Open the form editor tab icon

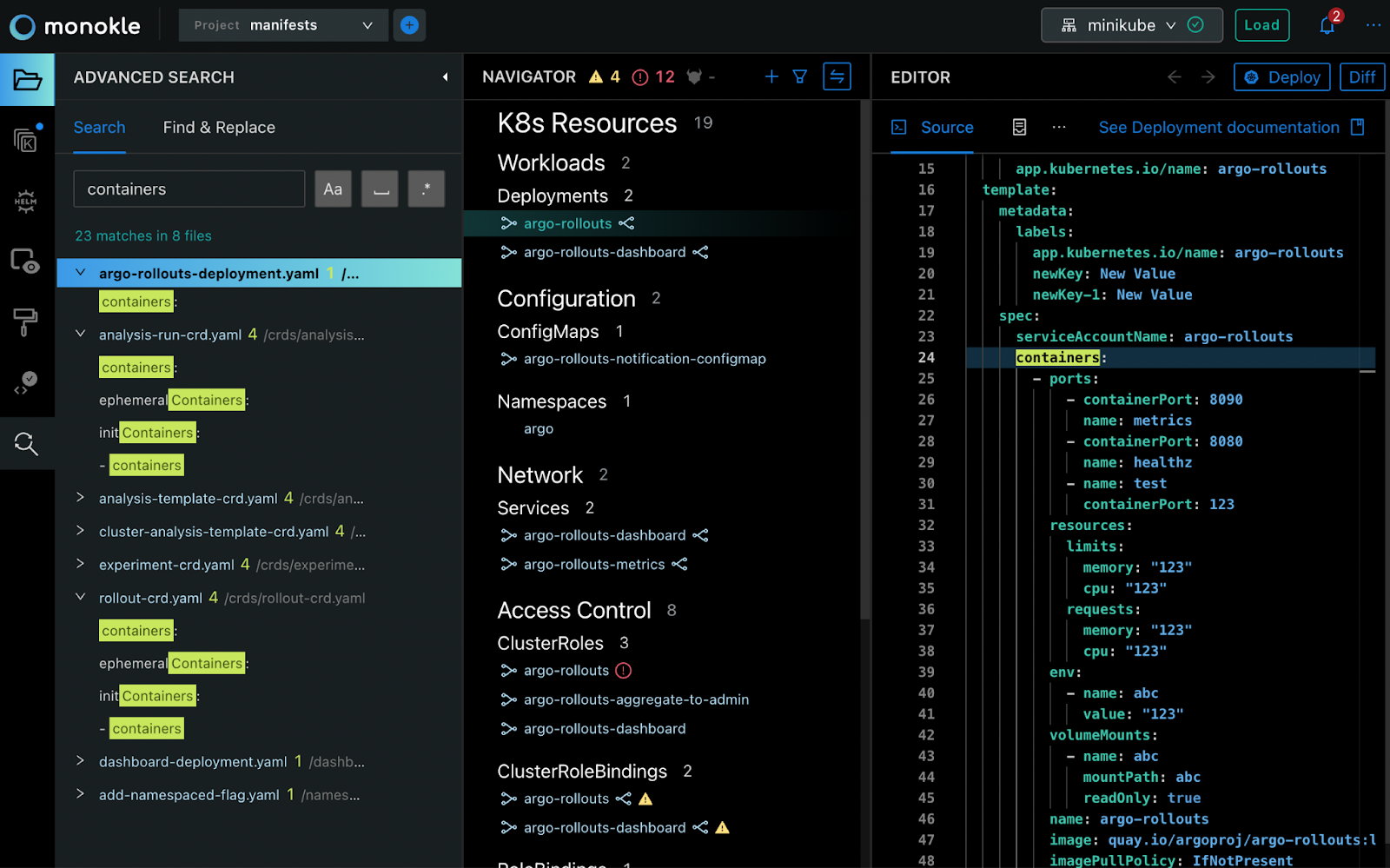pos(1019,127)
